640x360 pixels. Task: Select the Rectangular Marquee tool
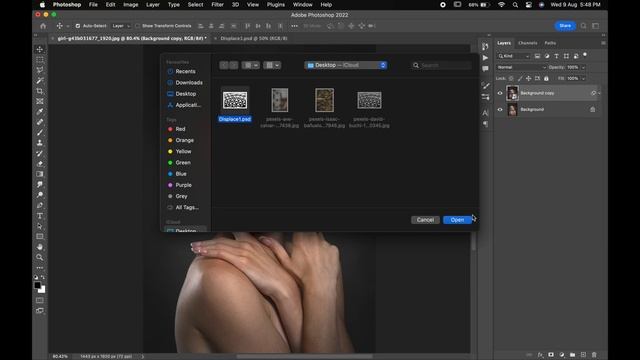tap(40, 60)
